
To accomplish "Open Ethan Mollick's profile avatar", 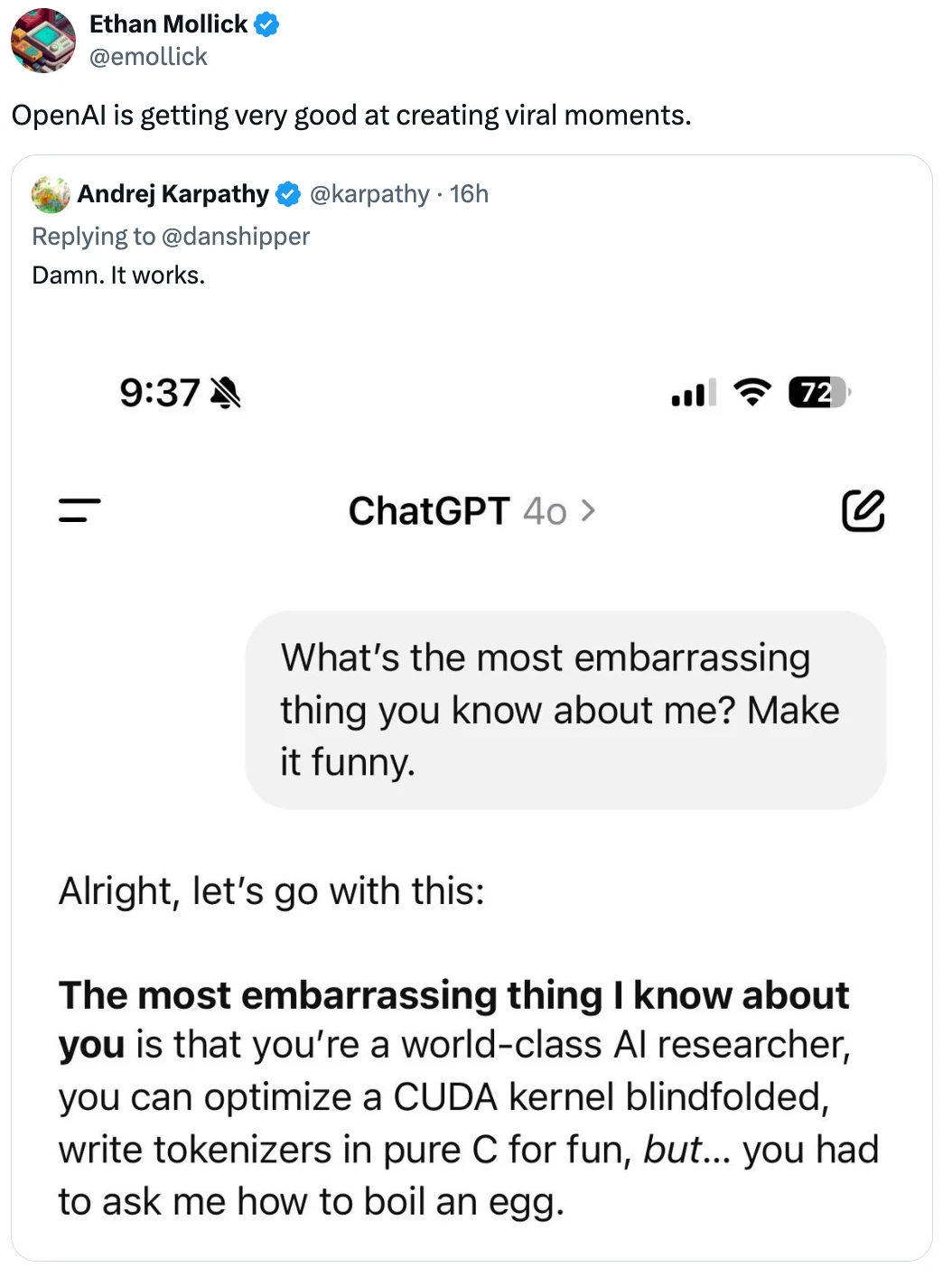I will pos(43,40).
